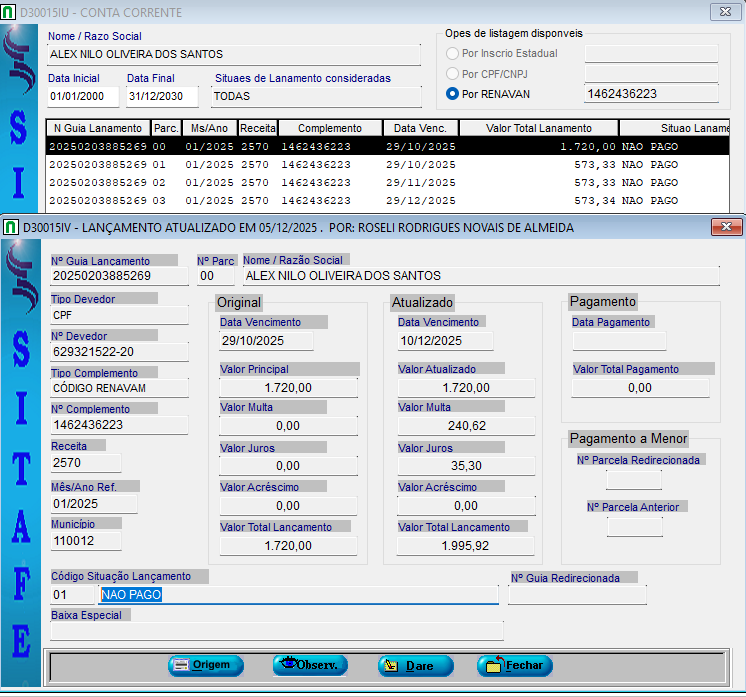Viewport: 746px width, 697px height.
Task: Select the parcel 03 row with 573,34
Action: pyautogui.click(x=300, y=201)
